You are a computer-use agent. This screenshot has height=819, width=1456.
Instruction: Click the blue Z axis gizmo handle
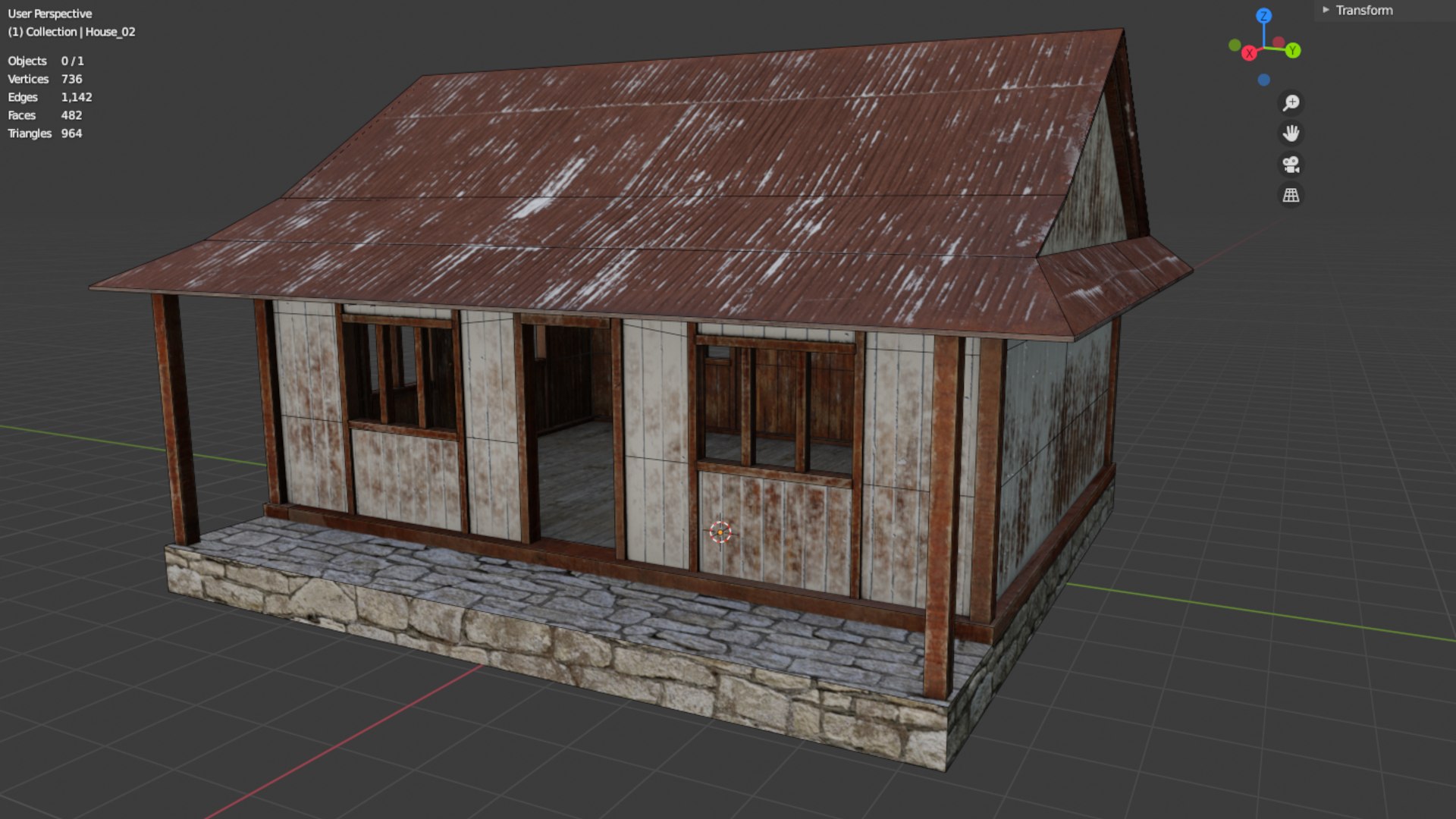point(1263,16)
